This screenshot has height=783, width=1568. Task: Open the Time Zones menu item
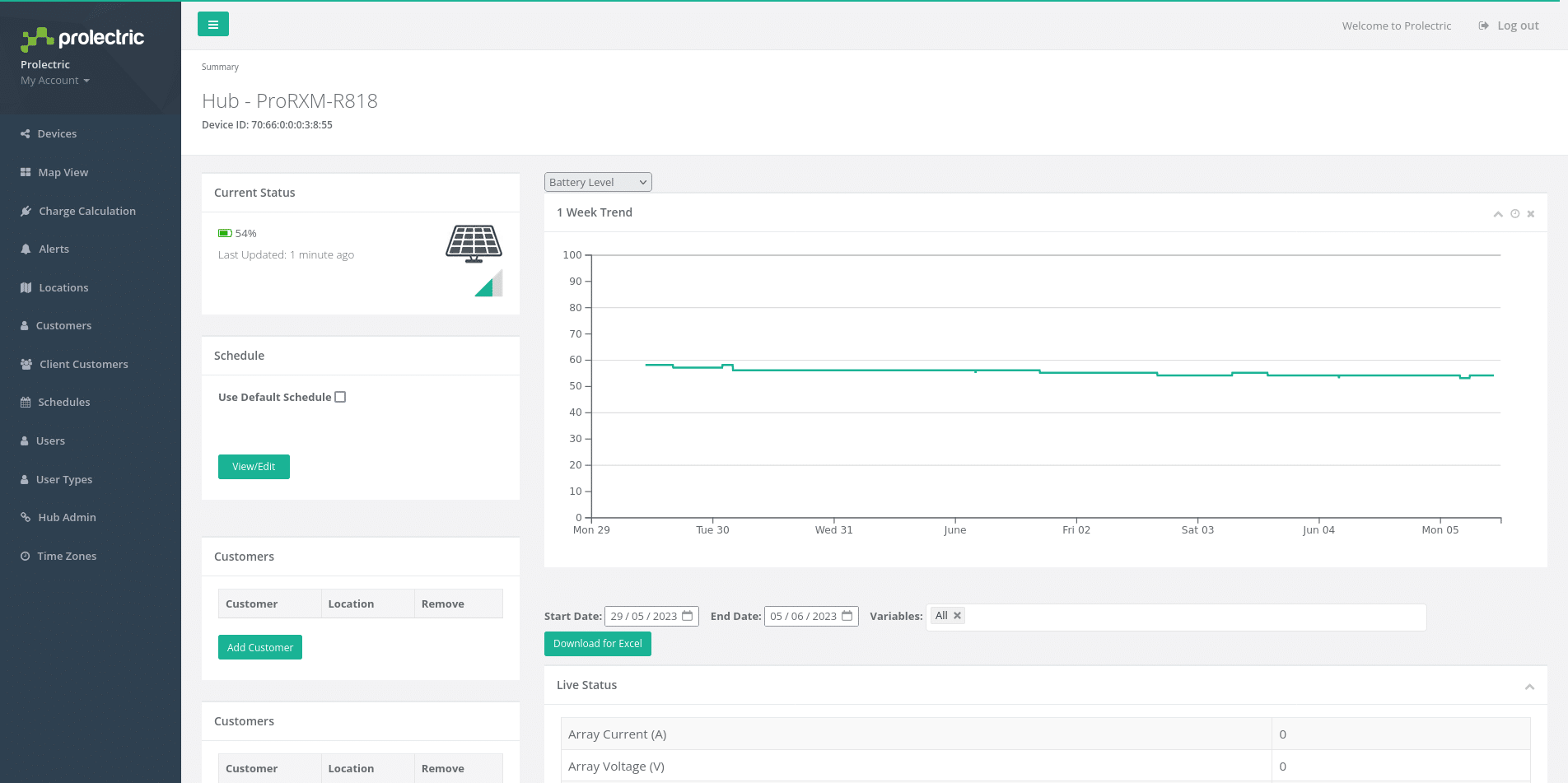coord(67,556)
